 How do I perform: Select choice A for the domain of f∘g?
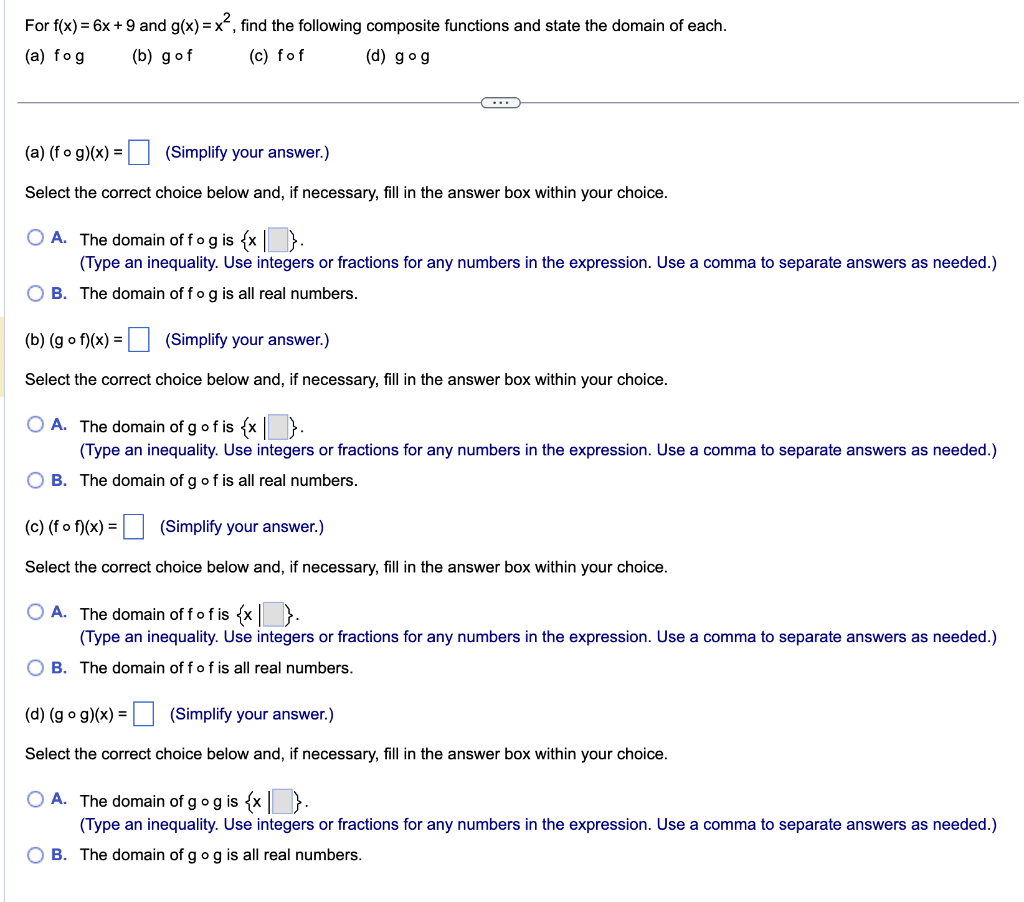pyautogui.click(x=35, y=238)
